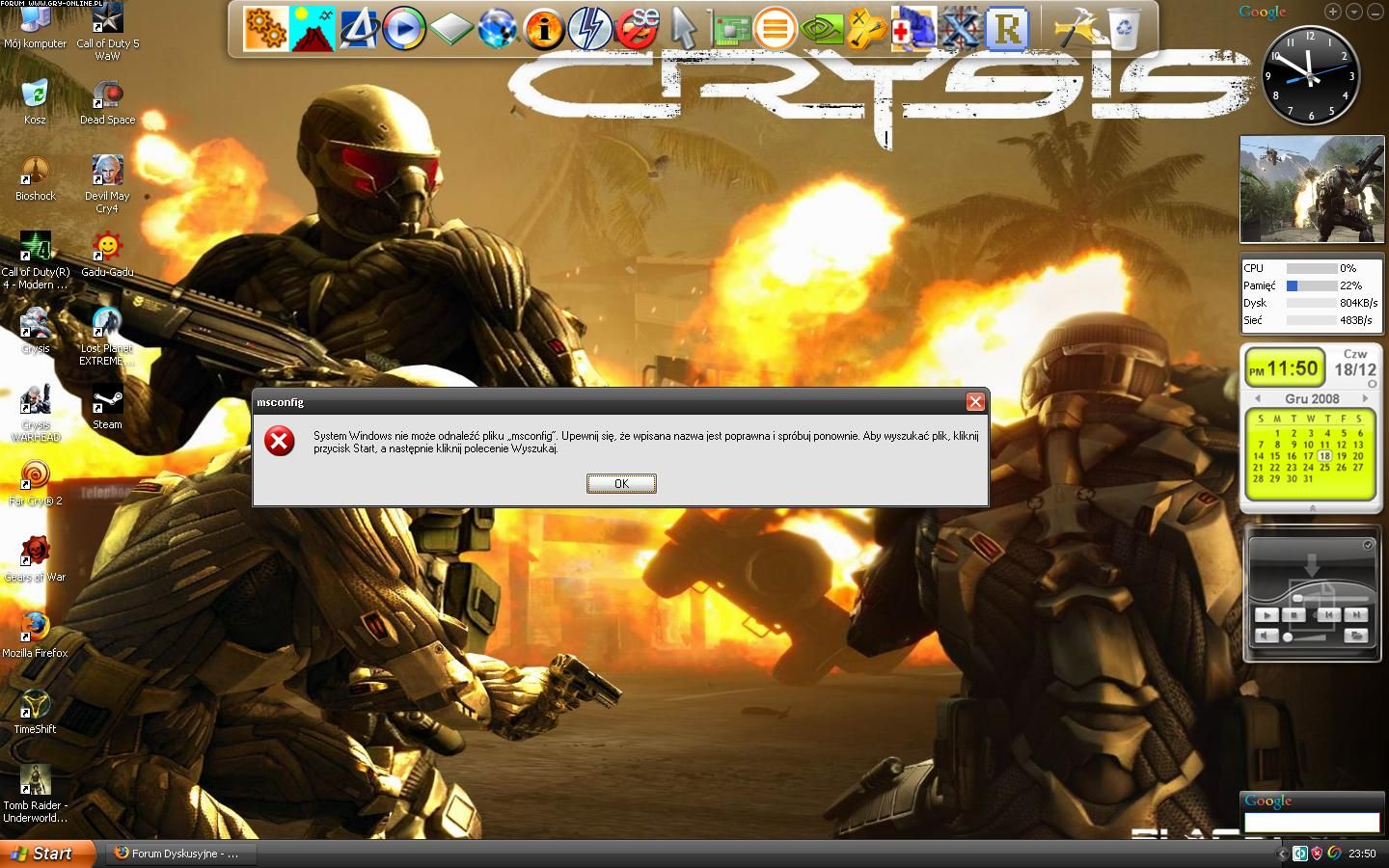Click the analog clock gadget
The height and width of the screenshot is (868, 1389).
[x=1310, y=75]
